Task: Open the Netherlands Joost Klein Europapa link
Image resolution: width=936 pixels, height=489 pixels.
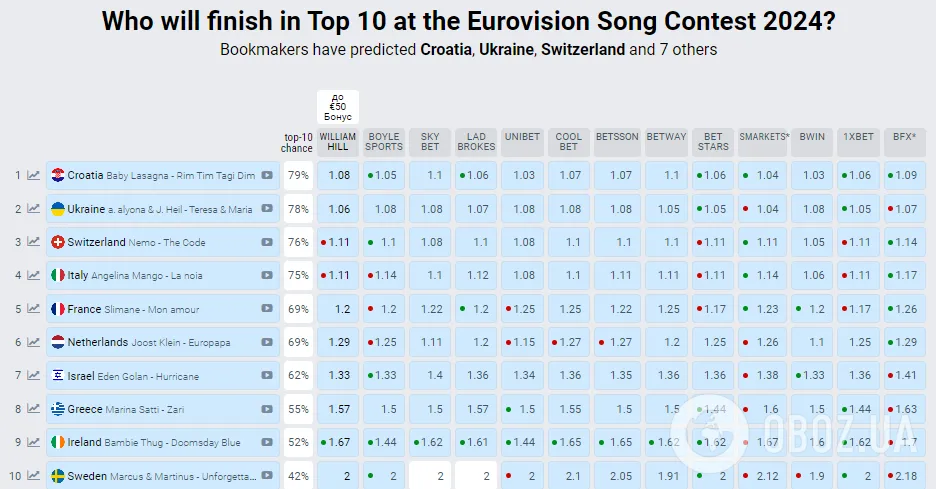Action: pos(148,342)
